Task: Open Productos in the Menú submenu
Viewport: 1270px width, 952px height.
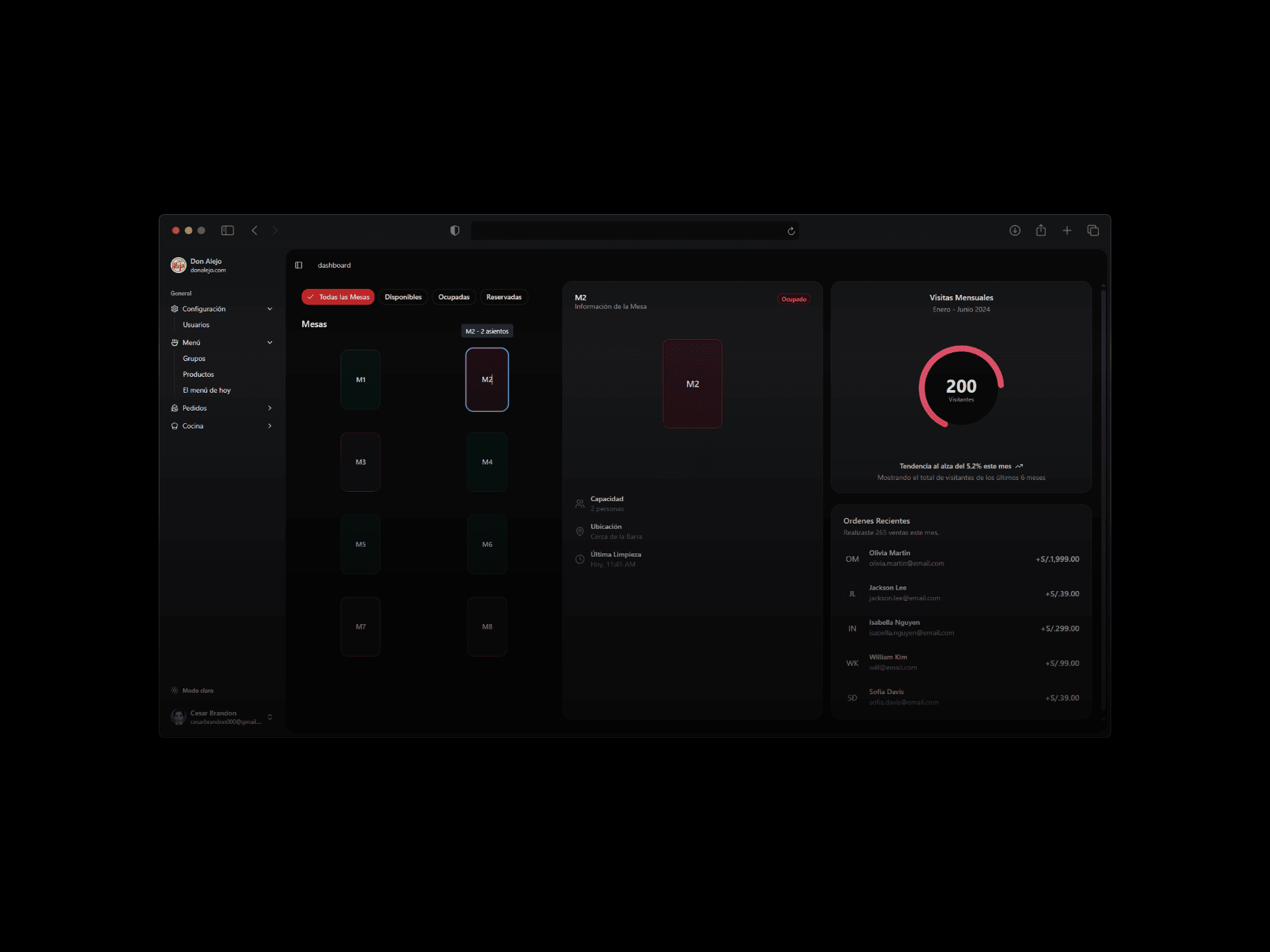Action: click(198, 374)
